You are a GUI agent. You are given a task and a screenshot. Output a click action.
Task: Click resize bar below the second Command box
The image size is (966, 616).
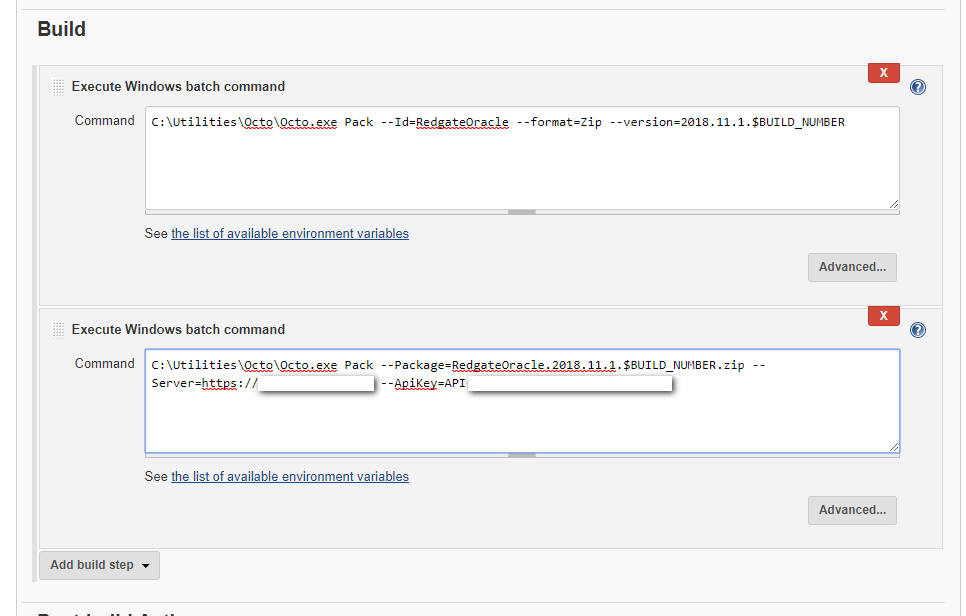[521, 455]
